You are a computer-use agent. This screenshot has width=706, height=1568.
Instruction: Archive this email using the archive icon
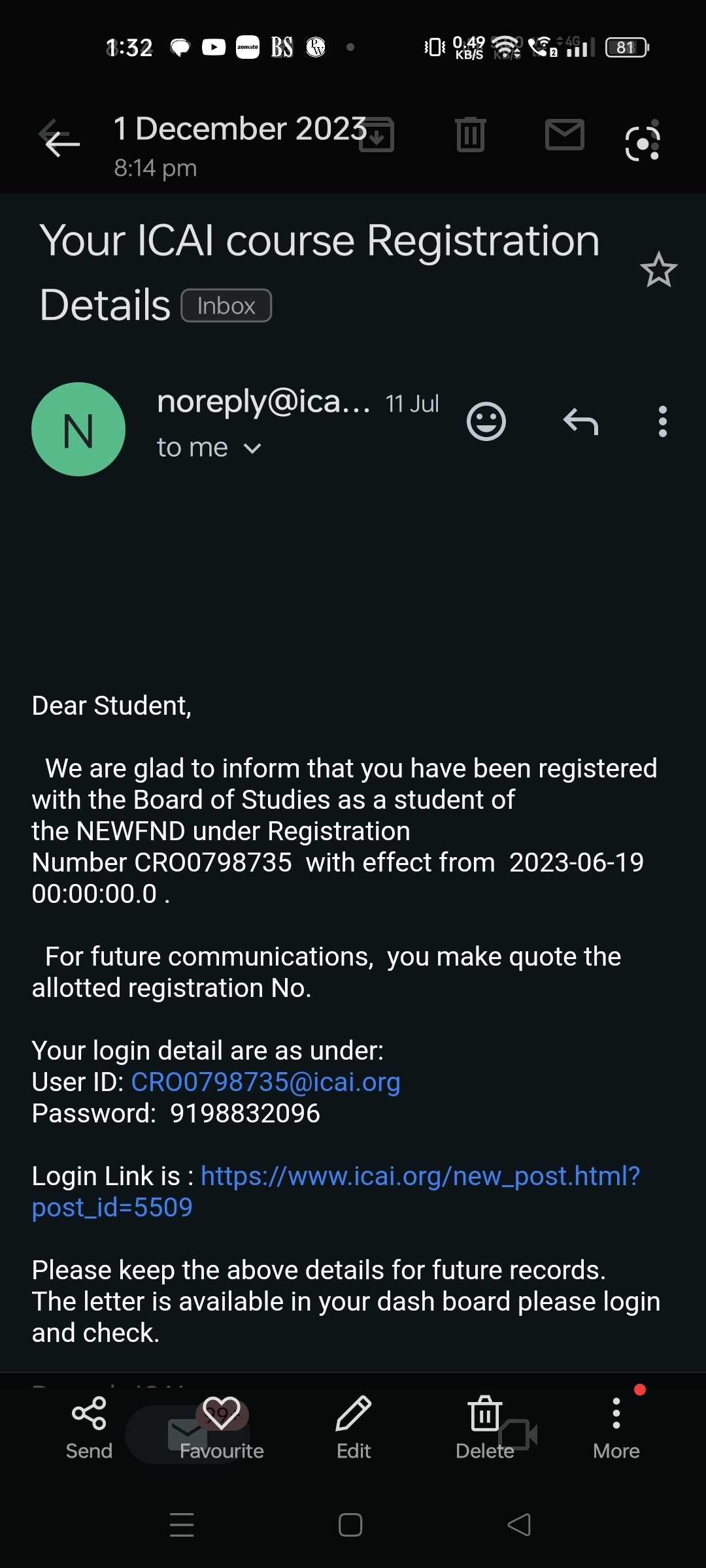[x=377, y=135]
